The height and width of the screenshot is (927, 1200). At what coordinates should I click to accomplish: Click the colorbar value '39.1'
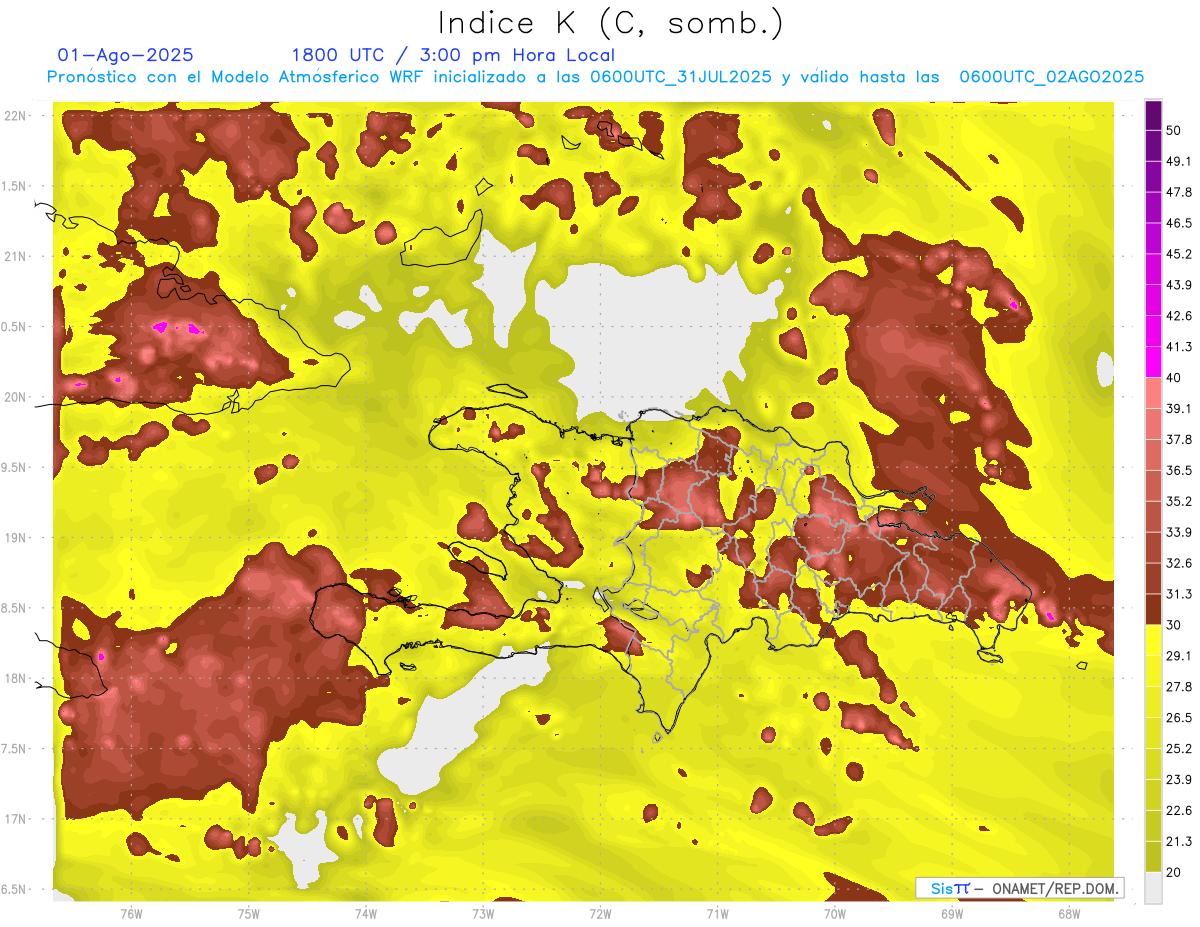pos(1178,408)
